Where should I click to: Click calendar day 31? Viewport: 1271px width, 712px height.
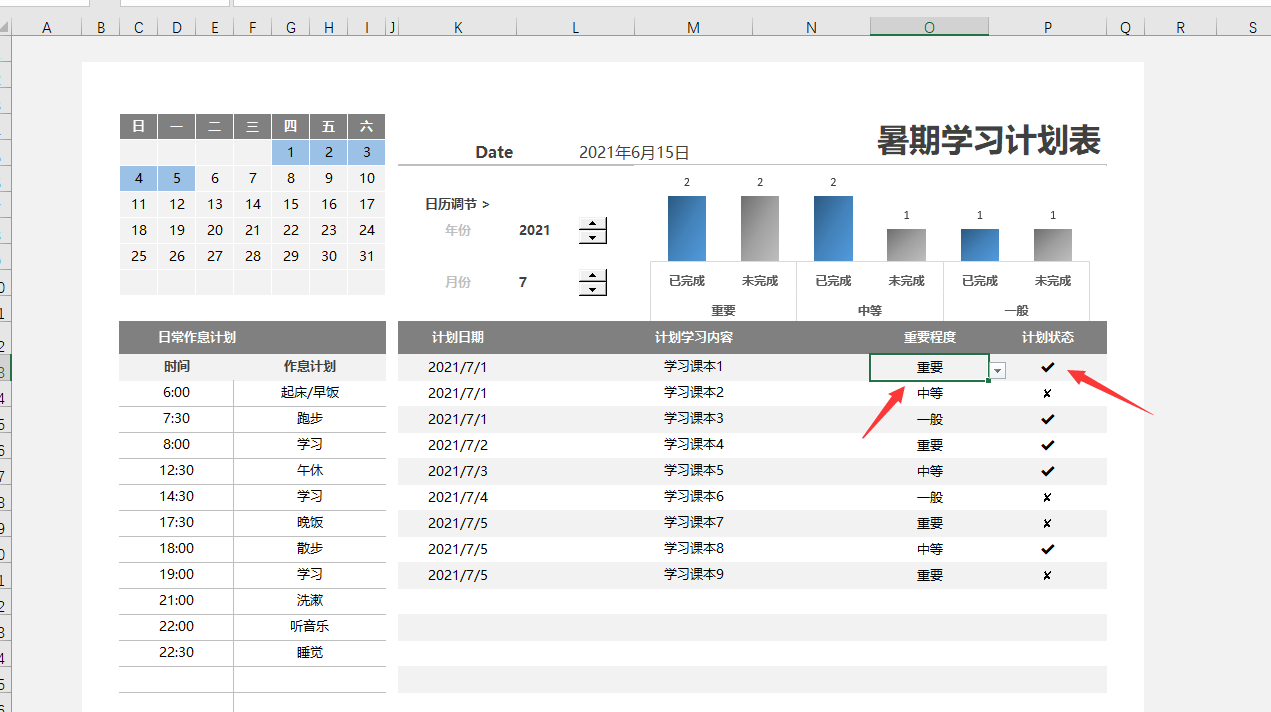(367, 256)
